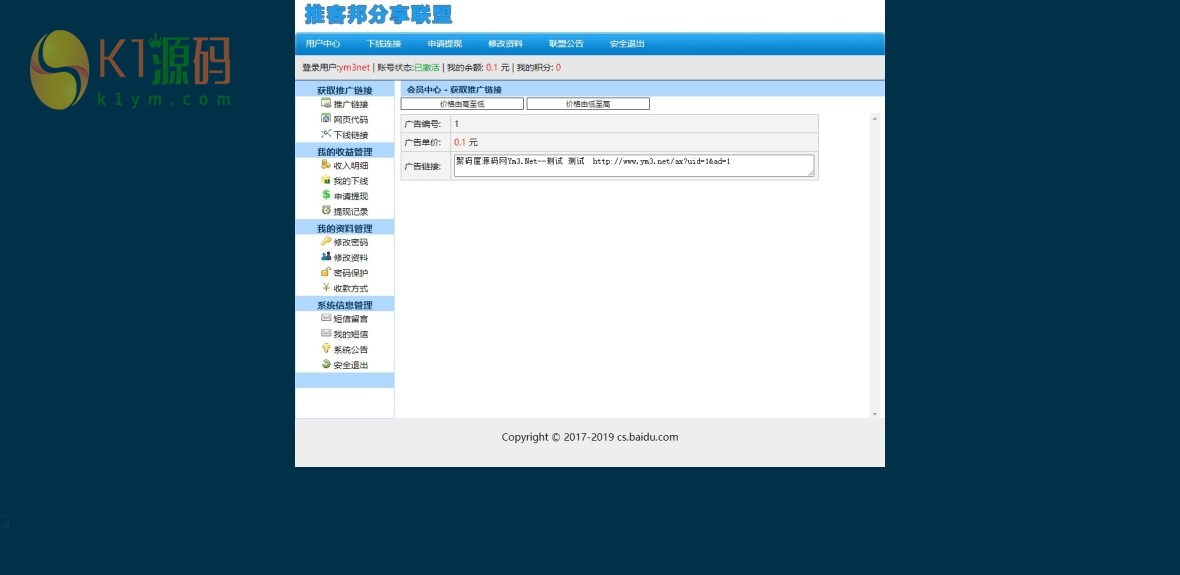
Task: Sort ads with the 价格由低至高 button
Action: [x=588, y=104]
